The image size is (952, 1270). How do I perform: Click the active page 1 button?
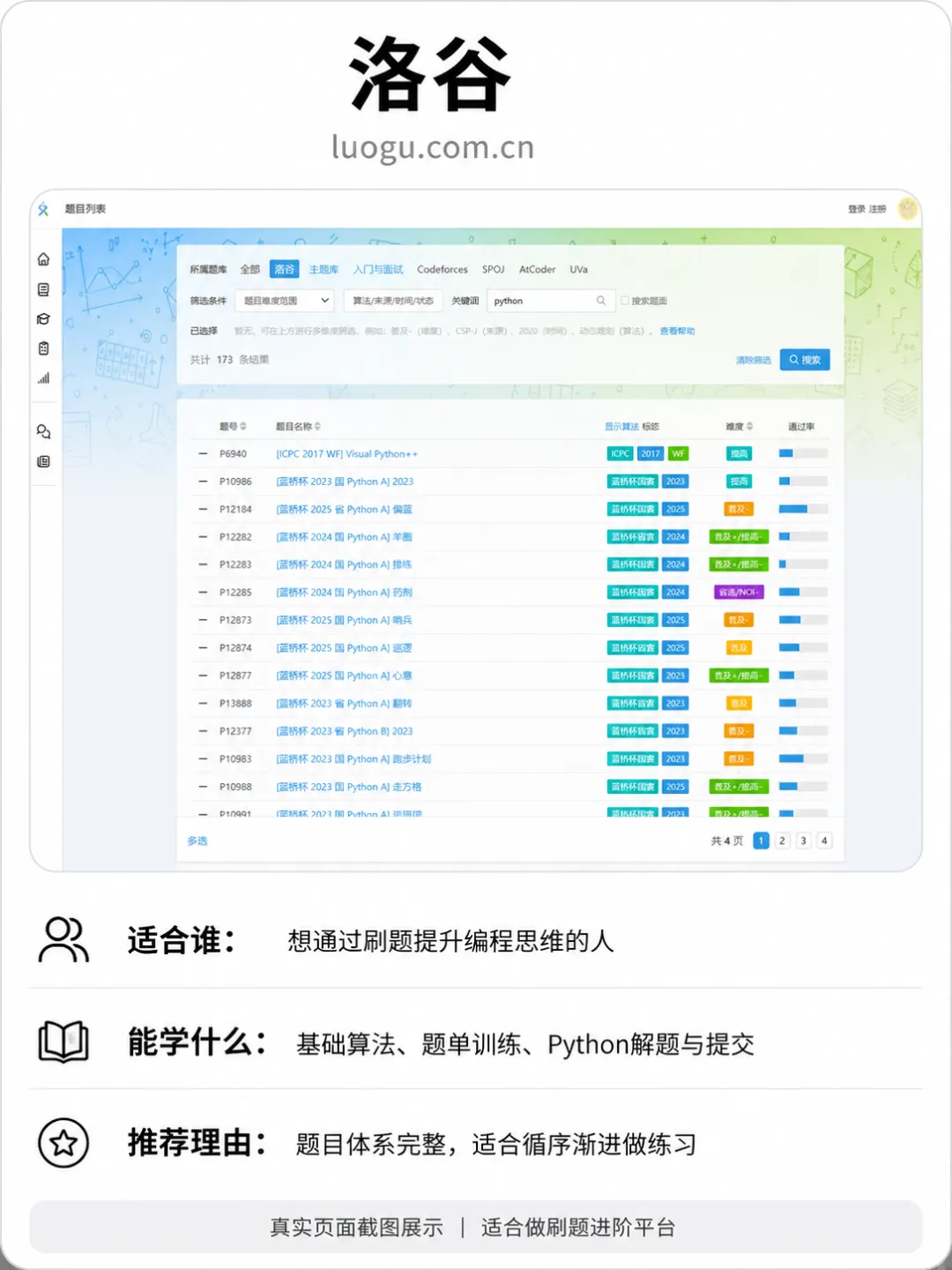click(761, 841)
